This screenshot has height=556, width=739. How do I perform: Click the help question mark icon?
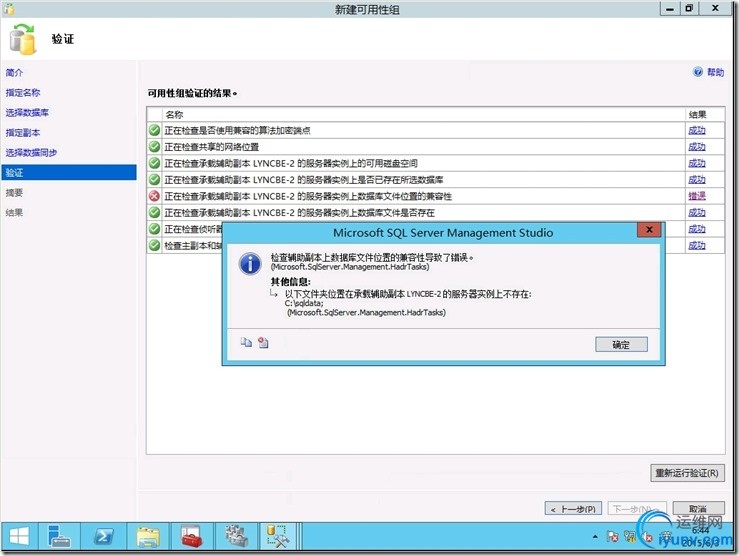coord(698,72)
